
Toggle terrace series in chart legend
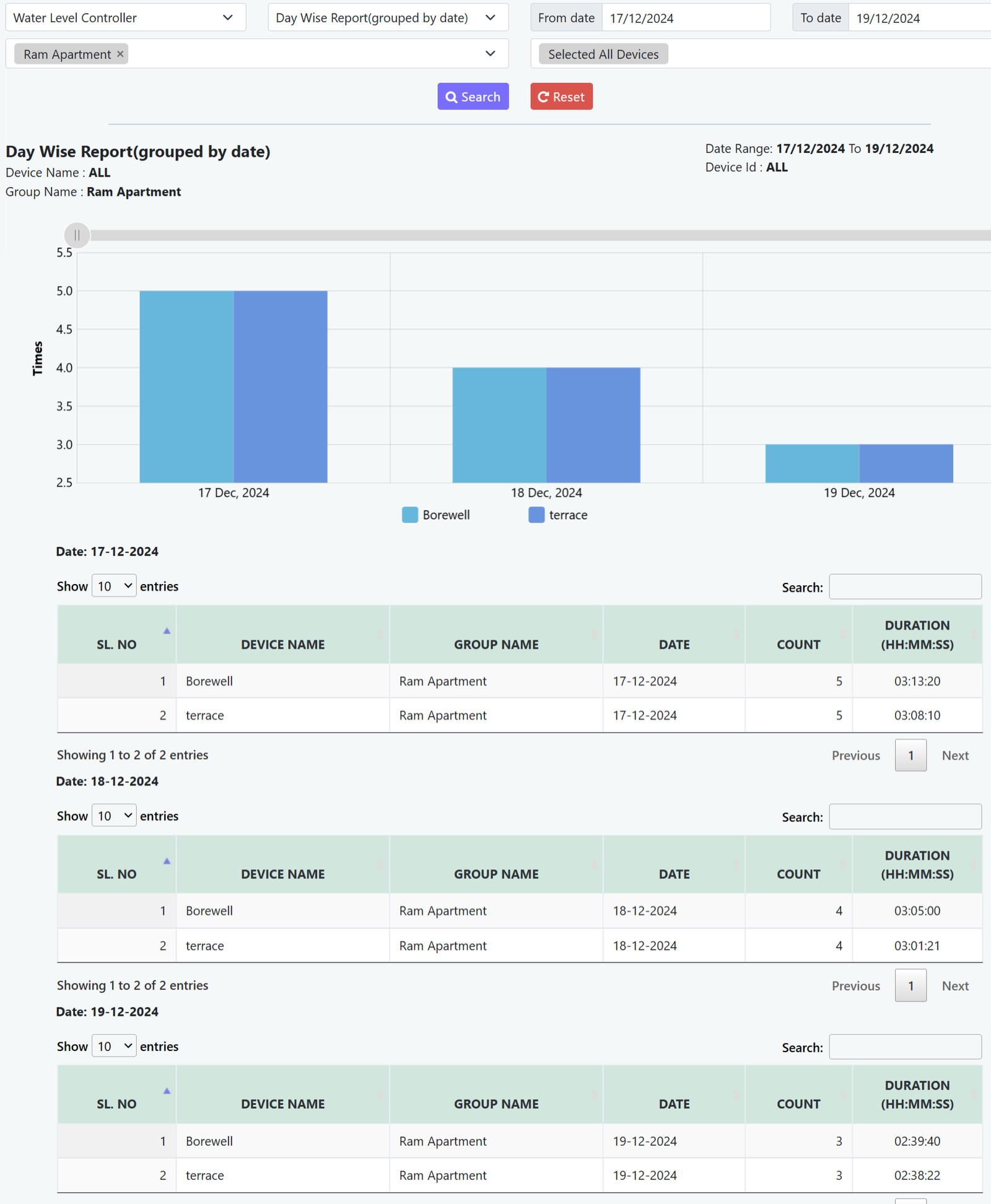point(558,515)
